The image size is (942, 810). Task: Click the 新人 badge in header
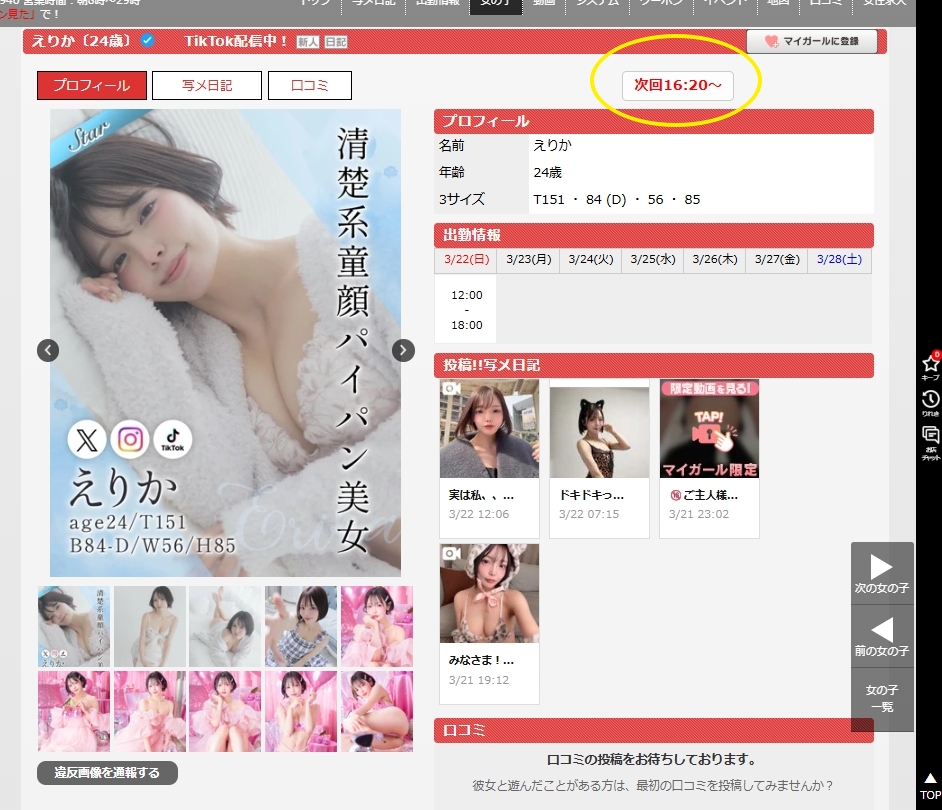click(308, 42)
